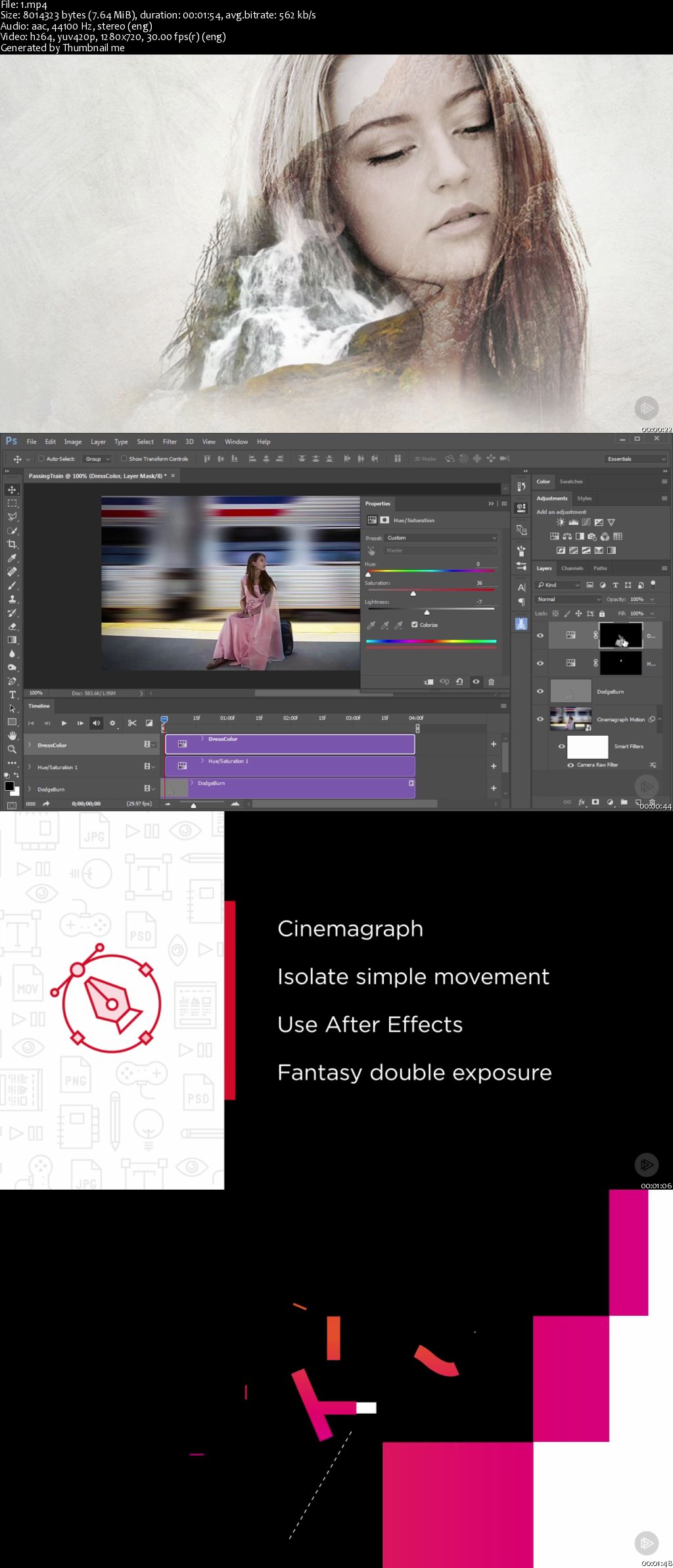
Task: Expand DressColor track in timeline list
Action: (29, 745)
